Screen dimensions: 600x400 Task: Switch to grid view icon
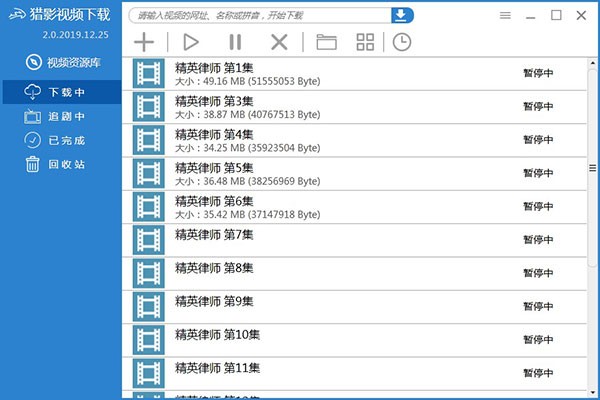click(365, 42)
